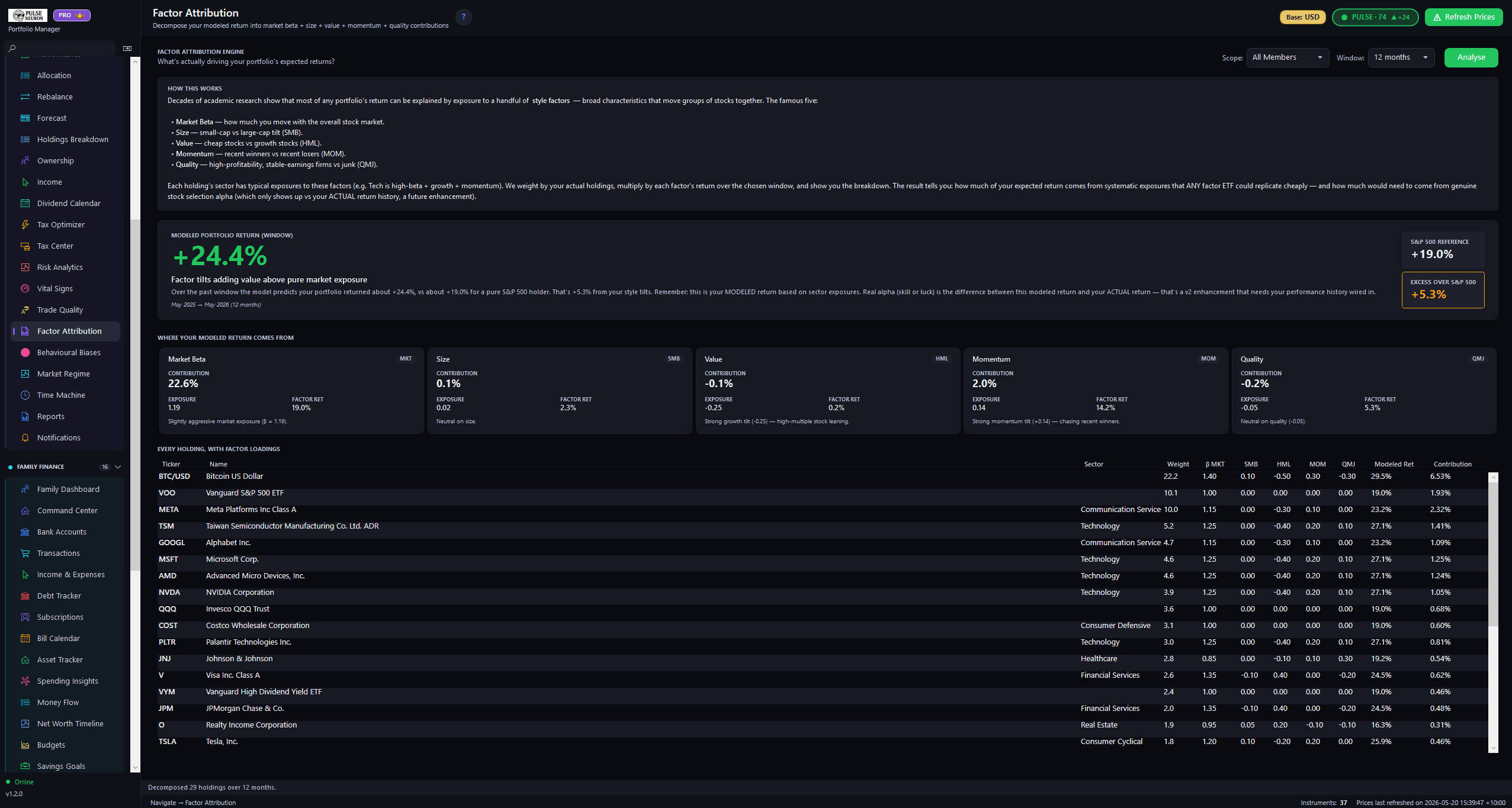The image size is (1512, 808).
Task: Open the help question-mark icon
Action: (x=464, y=17)
